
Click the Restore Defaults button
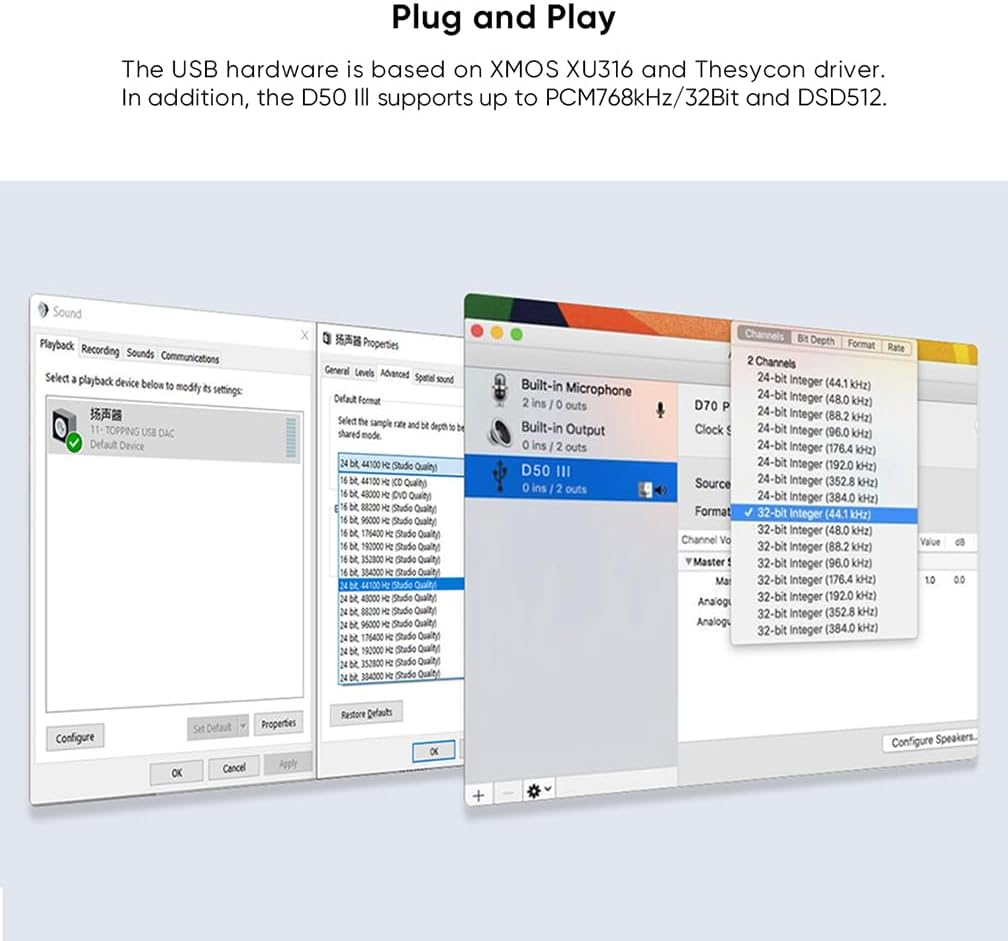coord(366,714)
